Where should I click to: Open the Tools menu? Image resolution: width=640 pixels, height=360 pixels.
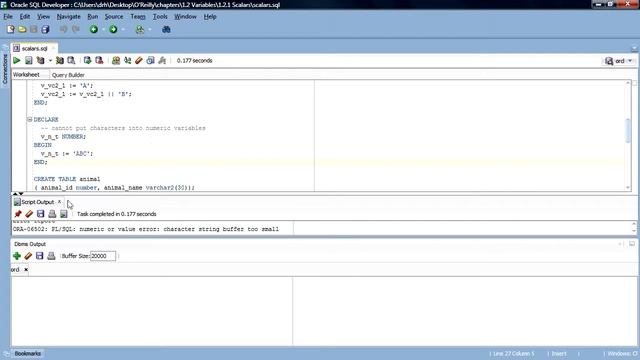[160, 17]
